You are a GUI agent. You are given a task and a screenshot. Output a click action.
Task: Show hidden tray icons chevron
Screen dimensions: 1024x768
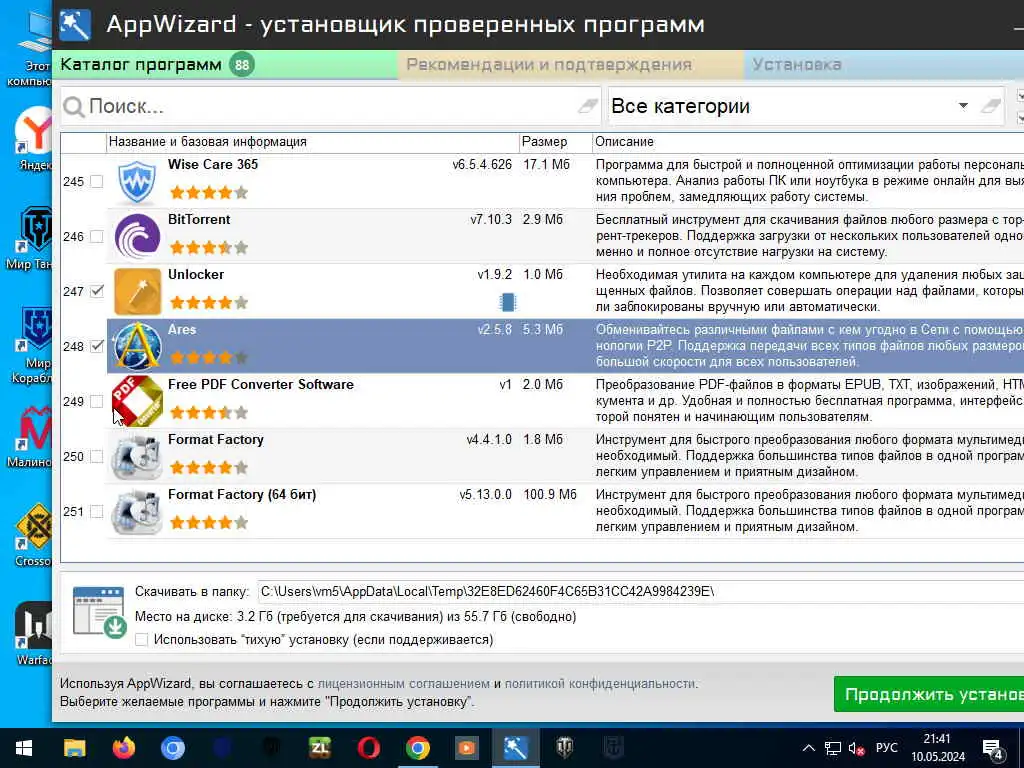[808, 748]
